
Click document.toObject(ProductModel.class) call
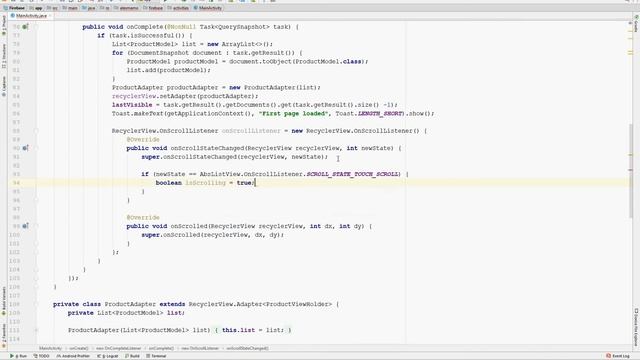point(297,62)
